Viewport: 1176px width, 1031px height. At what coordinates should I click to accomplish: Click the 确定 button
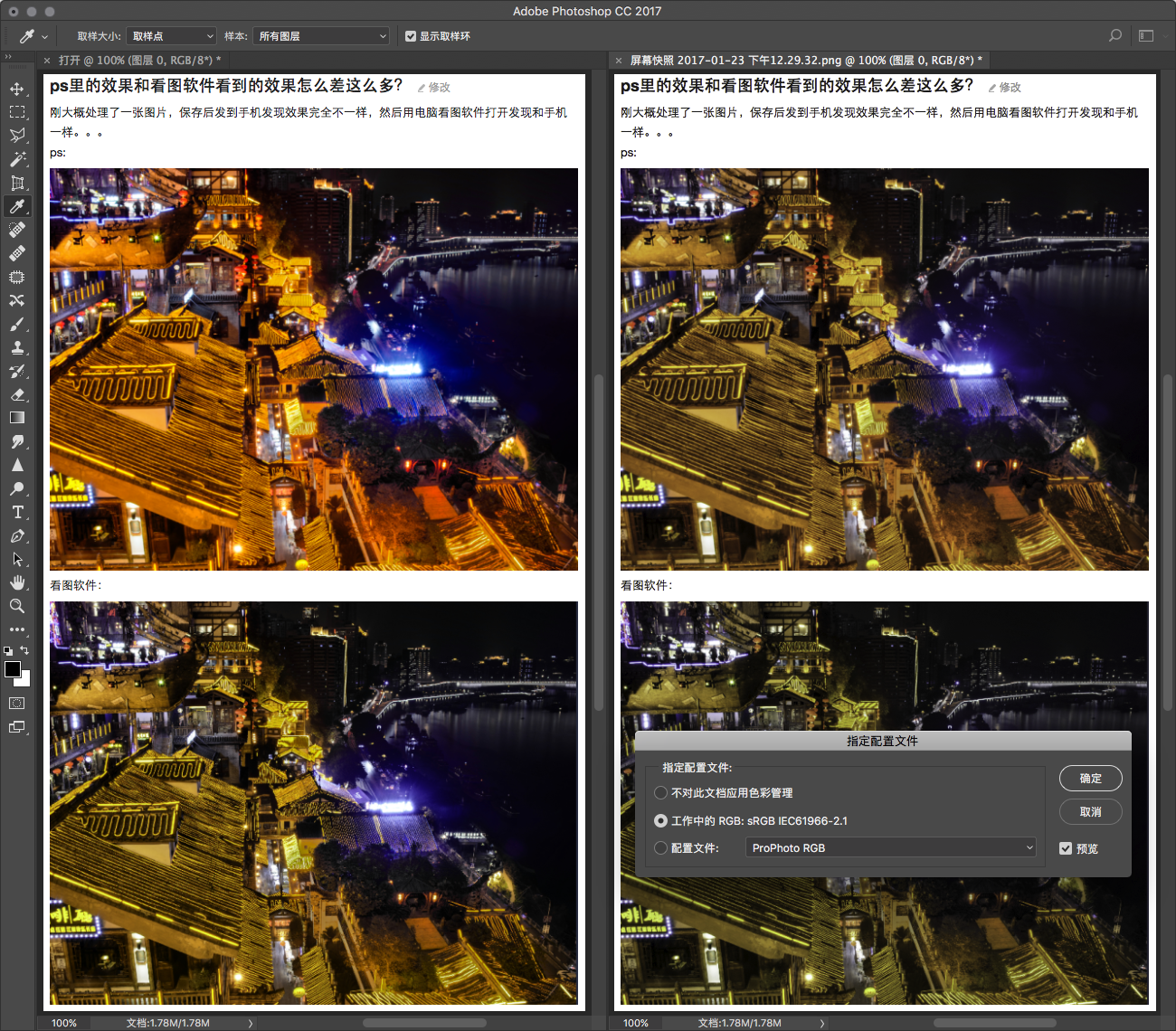pos(1090,779)
